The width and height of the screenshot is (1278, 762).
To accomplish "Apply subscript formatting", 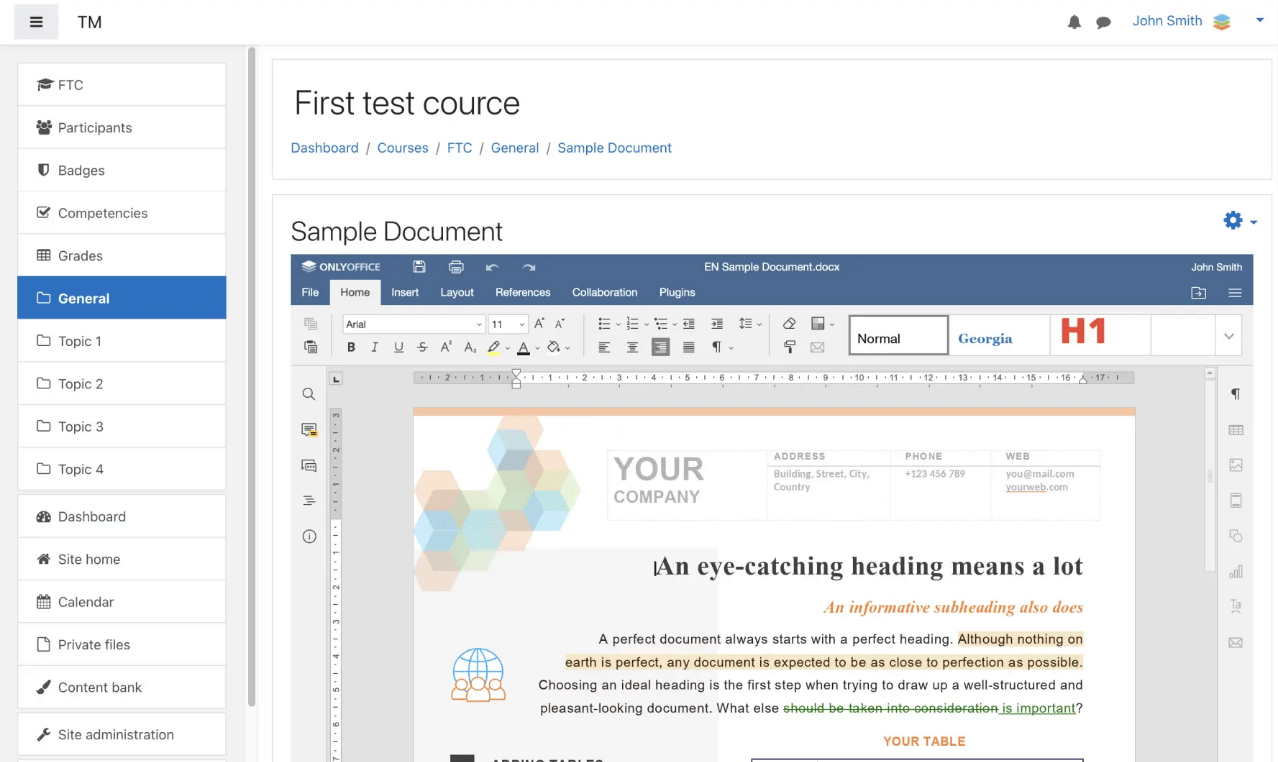I will (x=470, y=347).
